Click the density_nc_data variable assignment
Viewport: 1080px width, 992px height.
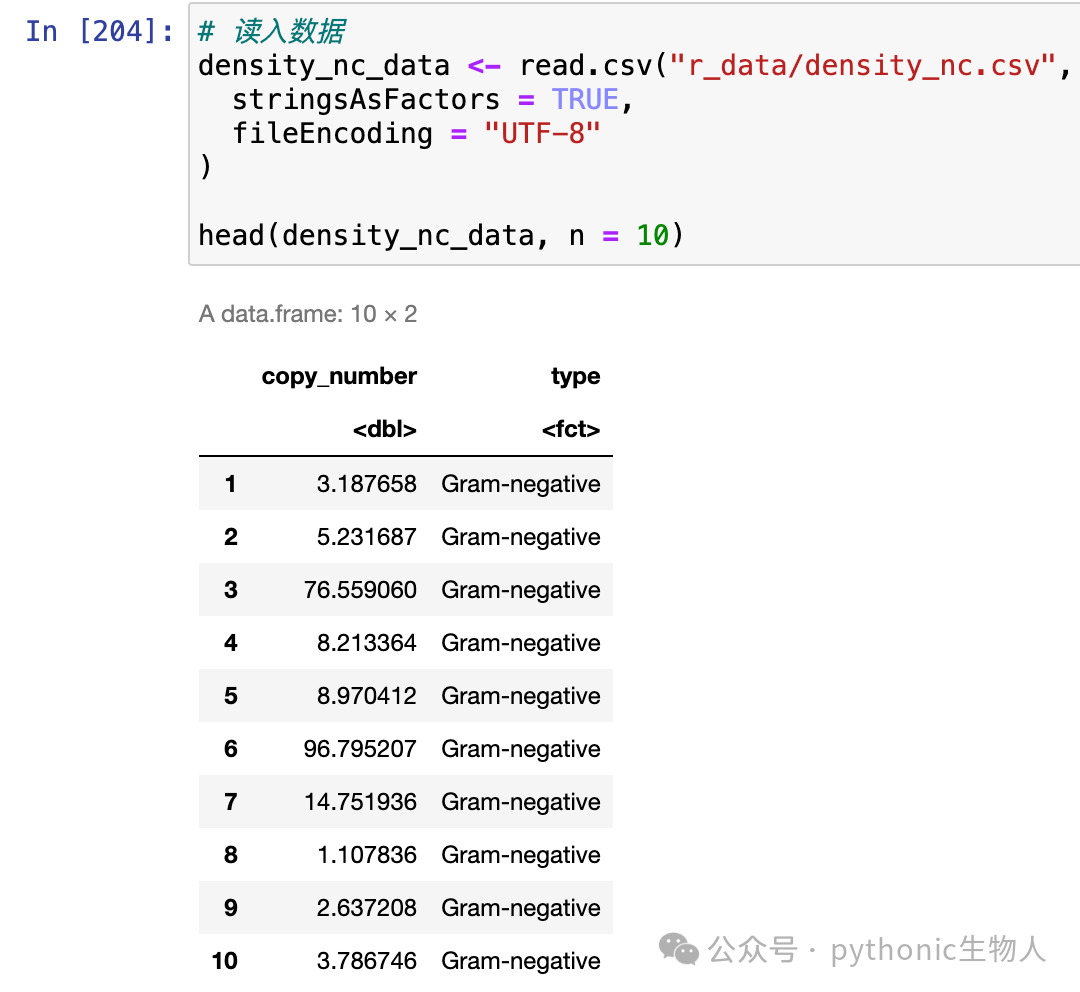click(x=324, y=65)
